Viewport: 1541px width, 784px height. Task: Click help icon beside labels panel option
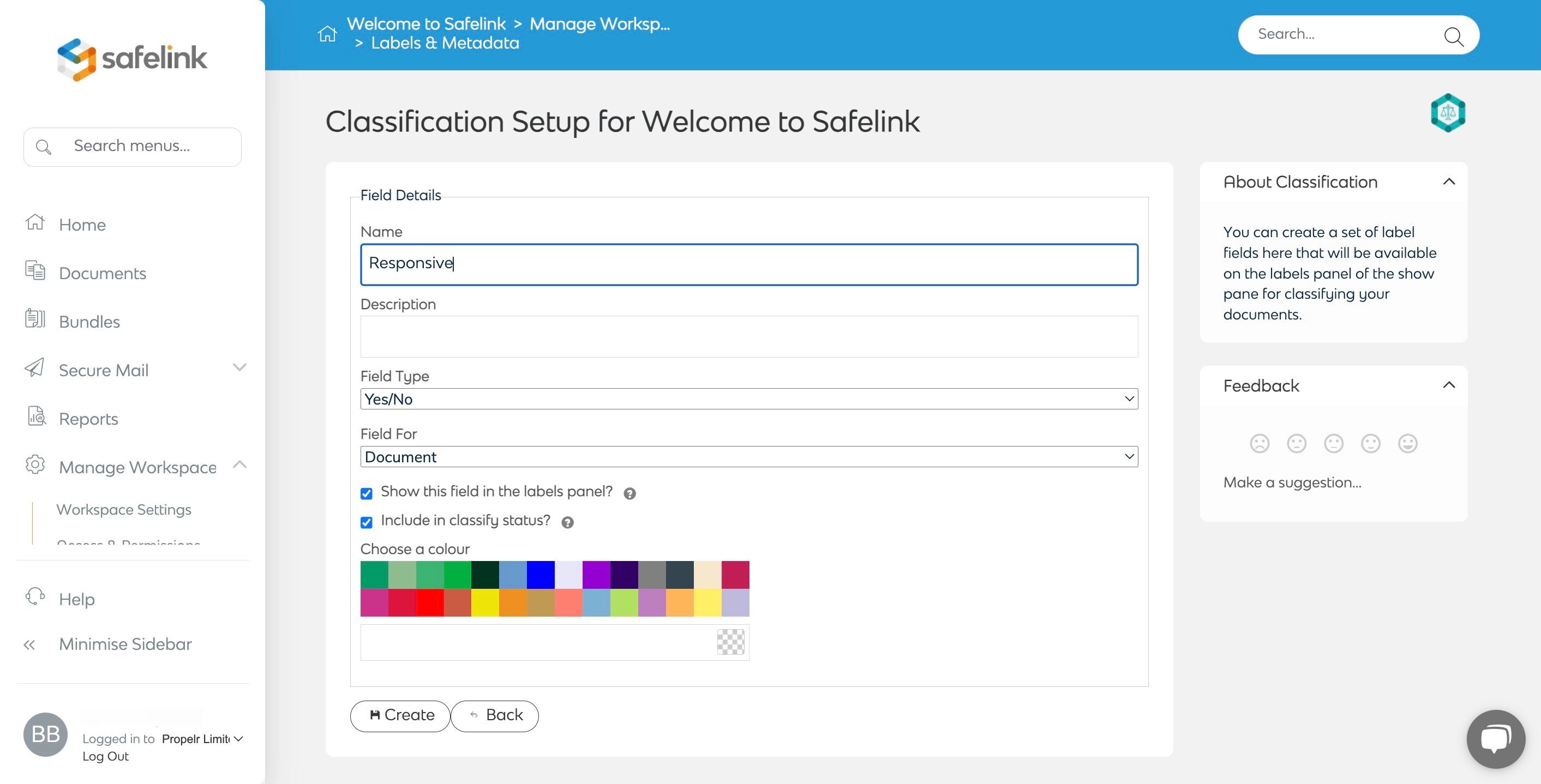[629, 493]
